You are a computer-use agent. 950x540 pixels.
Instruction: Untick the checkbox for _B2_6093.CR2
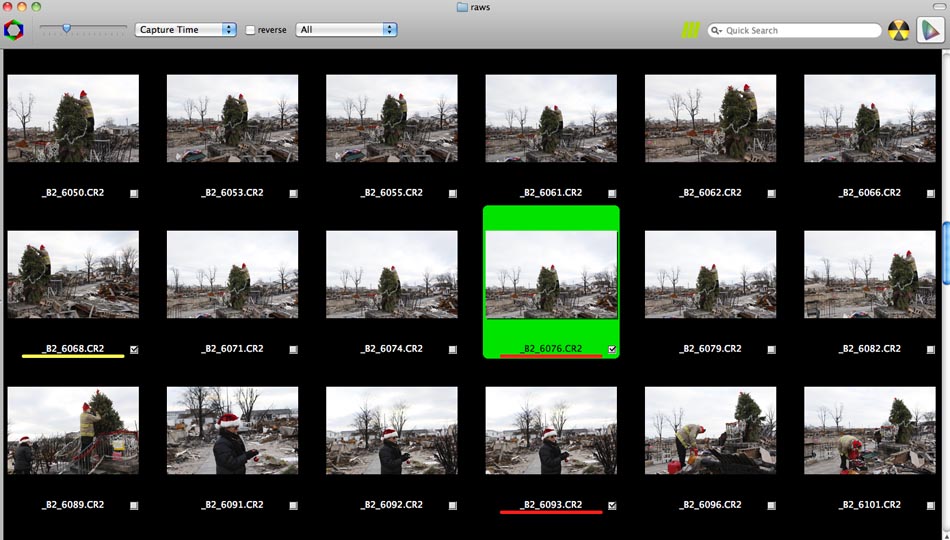612,505
